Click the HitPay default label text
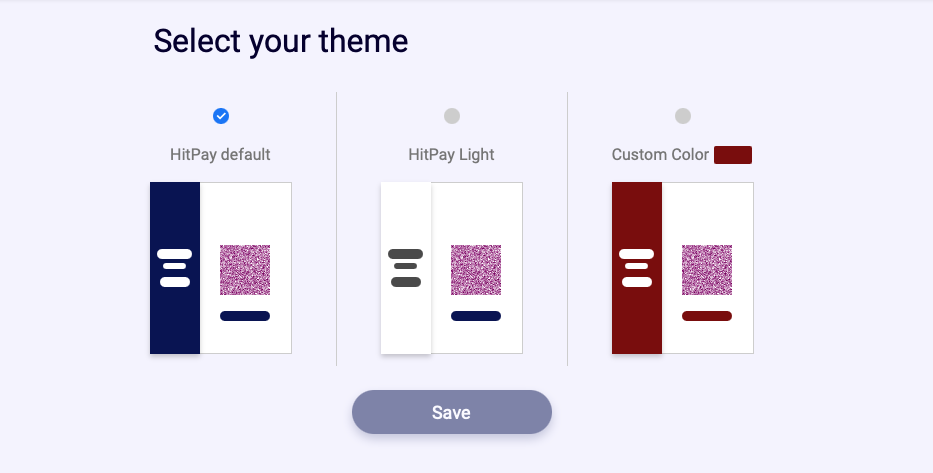Image resolution: width=933 pixels, height=473 pixels. [220, 155]
